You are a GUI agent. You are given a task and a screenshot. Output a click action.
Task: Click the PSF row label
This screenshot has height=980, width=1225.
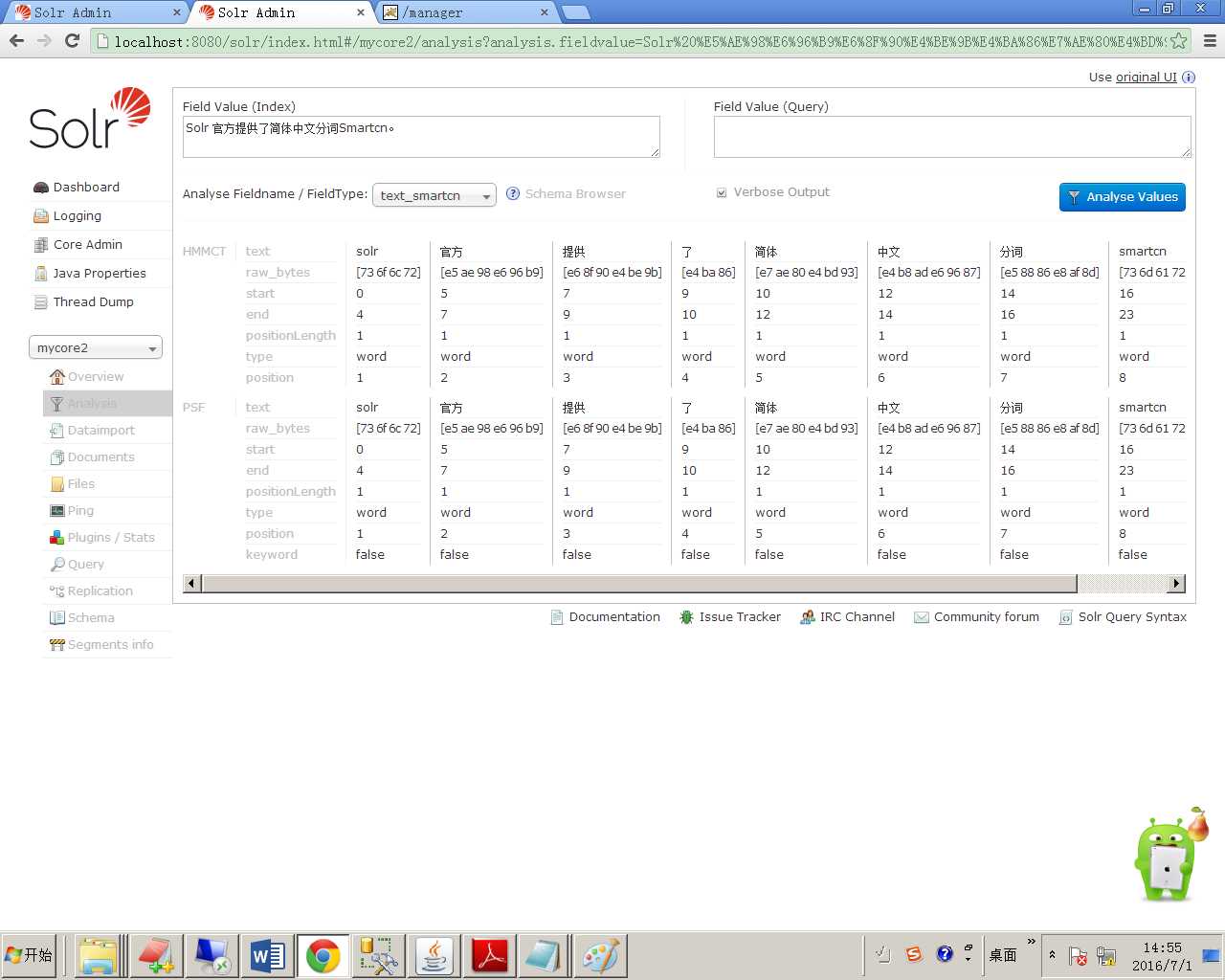click(x=194, y=408)
